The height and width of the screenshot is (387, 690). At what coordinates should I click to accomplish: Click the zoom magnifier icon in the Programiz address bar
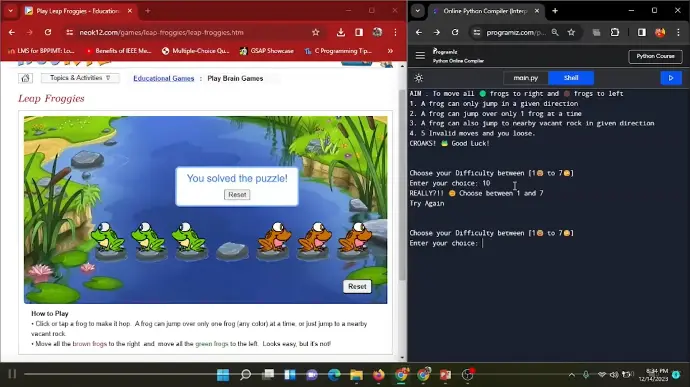click(x=555, y=32)
